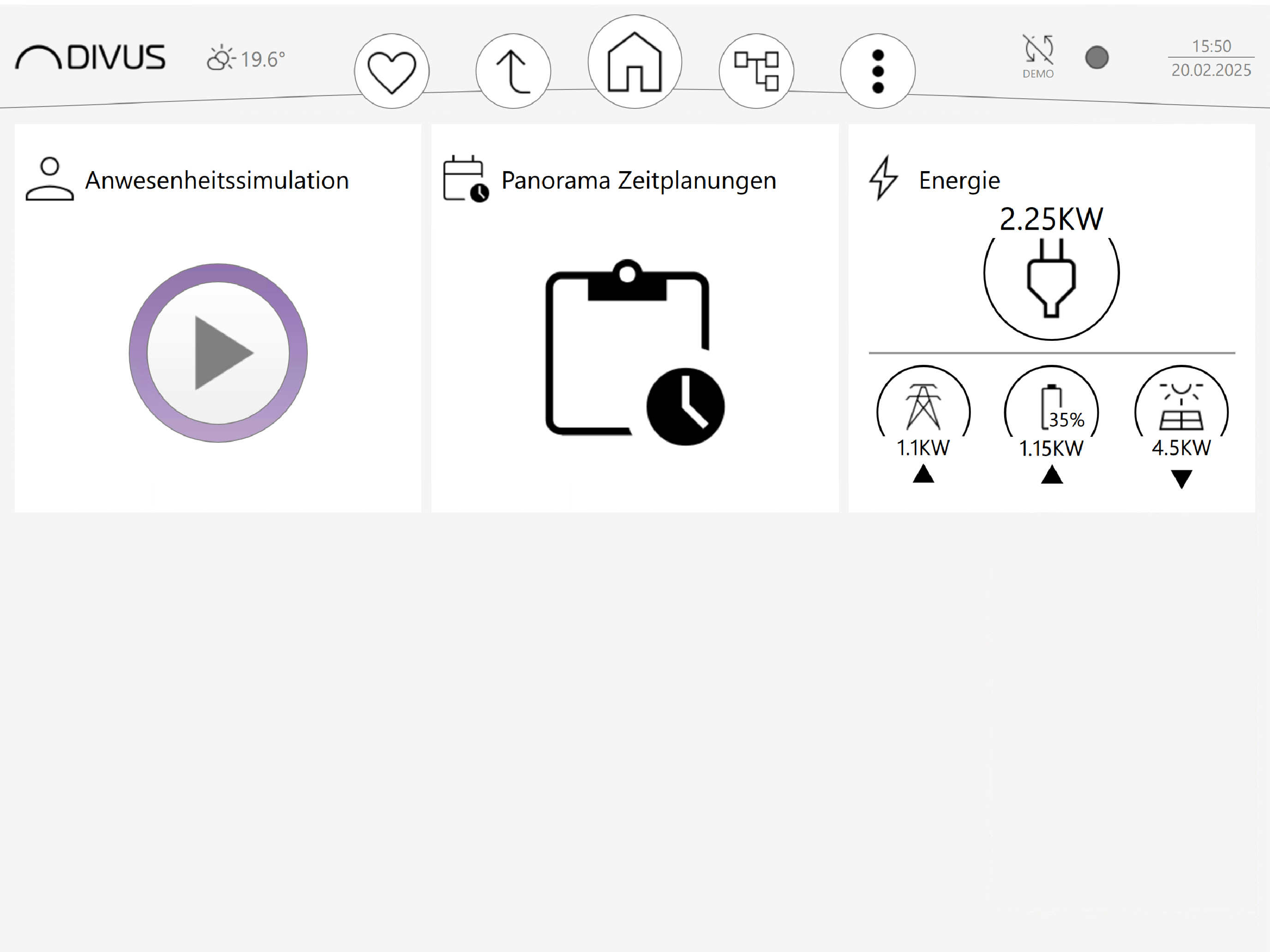Open the weather icon showing 19.6°
Screen dimensions: 1270x952
221,58
